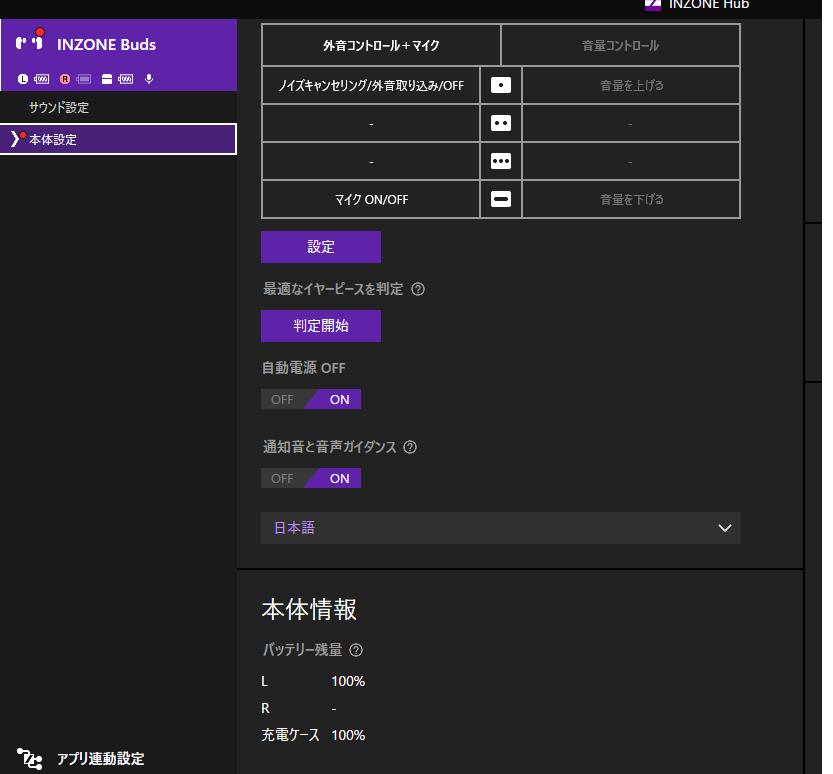This screenshot has height=774, width=833.
Task: Click the left earbud battery level icon
Action: (41, 79)
